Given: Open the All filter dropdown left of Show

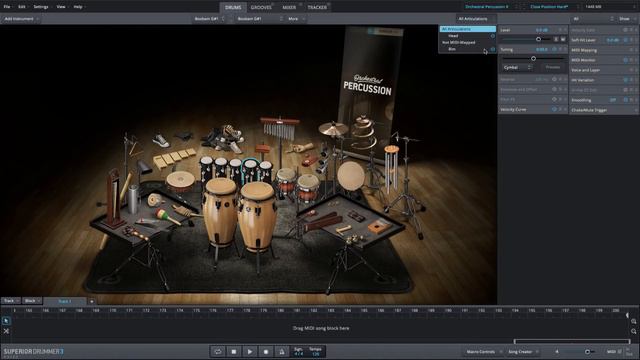Looking at the screenshot, I should click(x=593, y=19).
